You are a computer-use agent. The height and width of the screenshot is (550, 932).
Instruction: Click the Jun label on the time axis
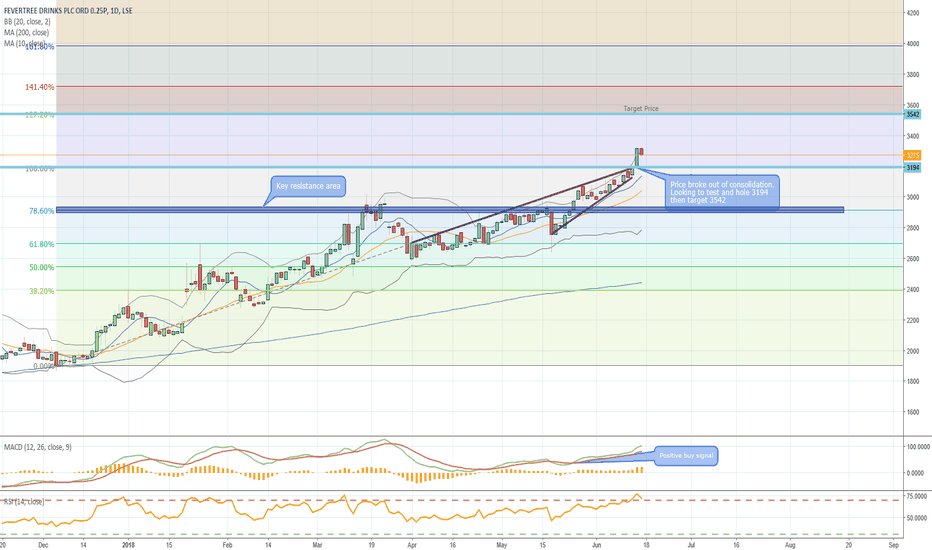(x=596, y=544)
